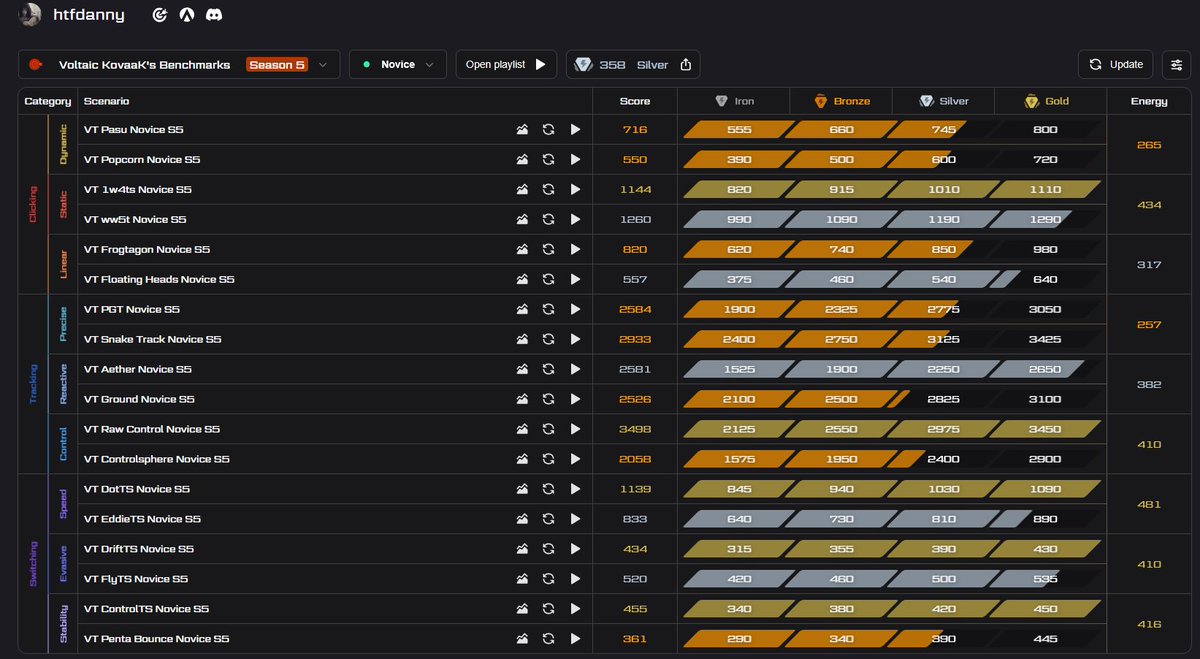The height and width of the screenshot is (659, 1200).
Task: Click the Iron rank column header
Action: pos(734,101)
